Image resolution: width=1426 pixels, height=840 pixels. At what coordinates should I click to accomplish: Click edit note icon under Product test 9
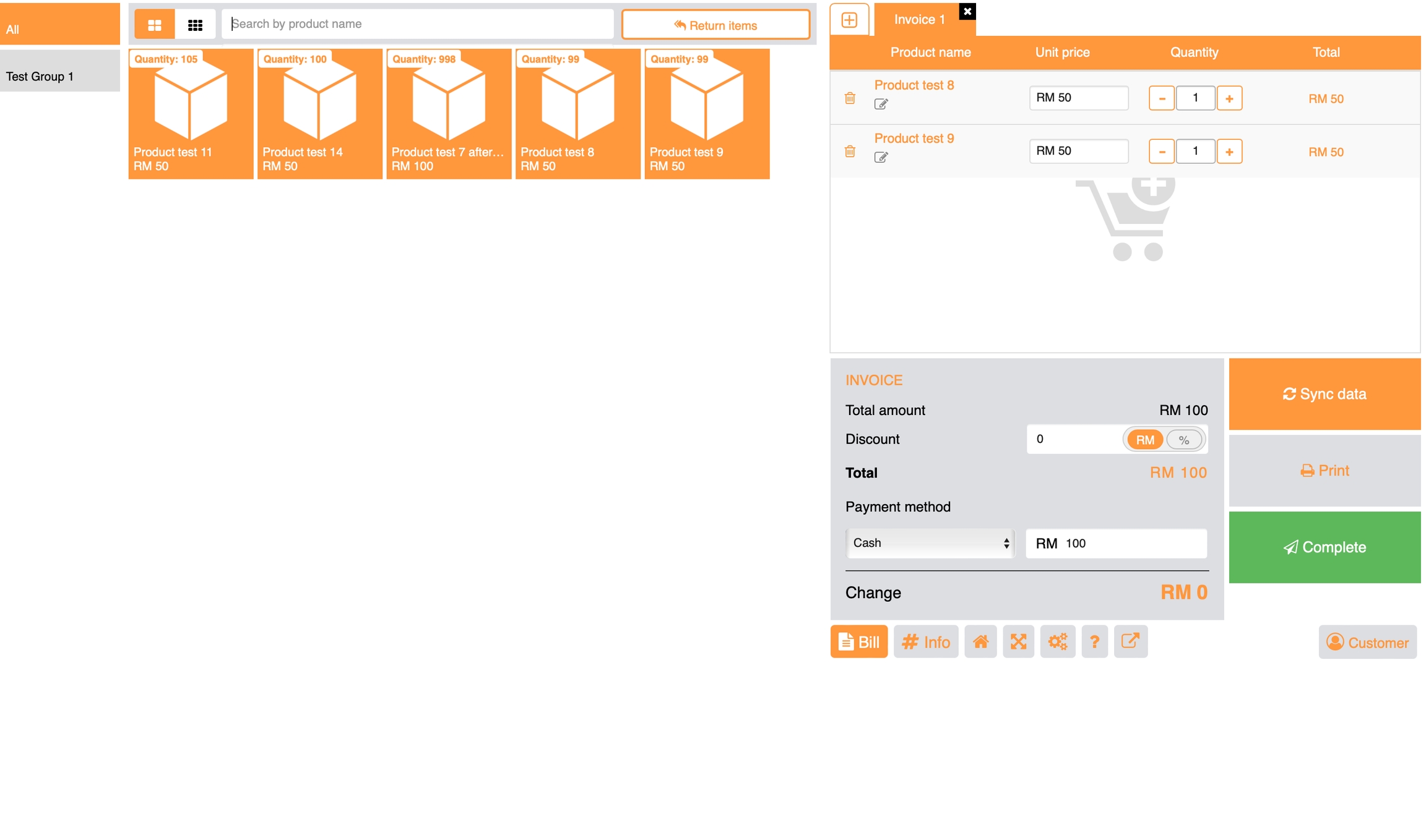(x=881, y=157)
